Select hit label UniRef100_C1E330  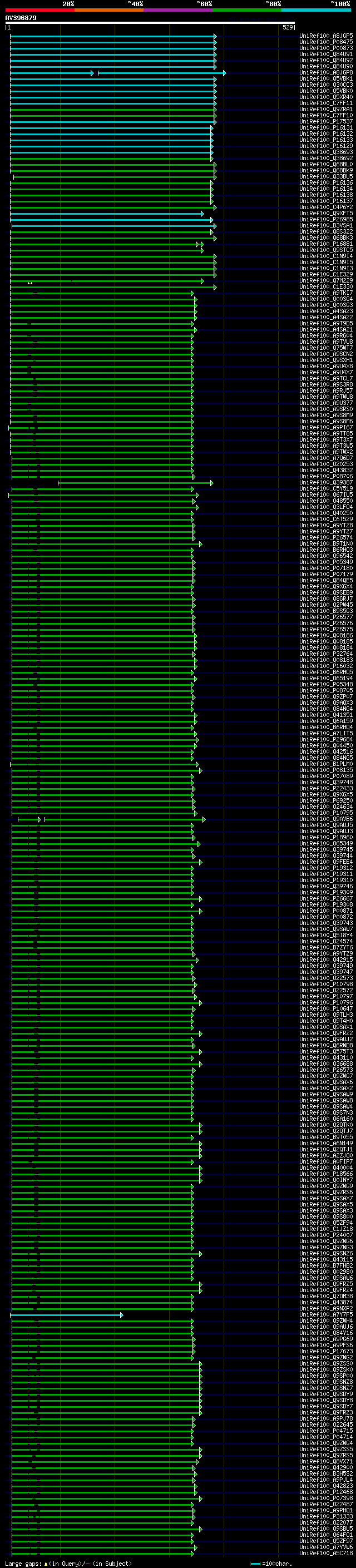click(325, 286)
